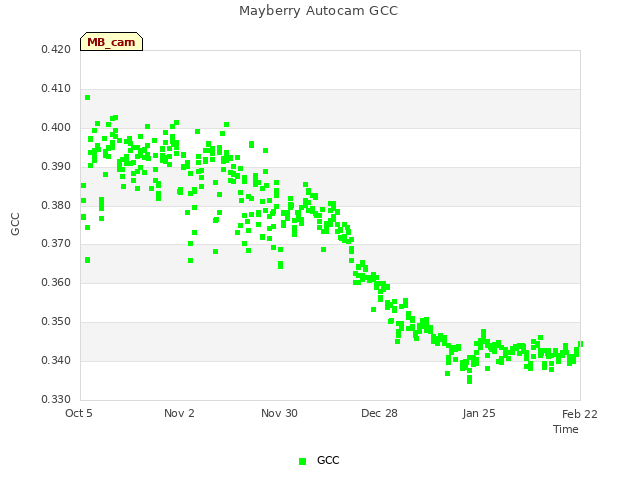Click the Oct 5 x-axis label
The height and width of the screenshot is (480, 640).
[x=79, y=413]
